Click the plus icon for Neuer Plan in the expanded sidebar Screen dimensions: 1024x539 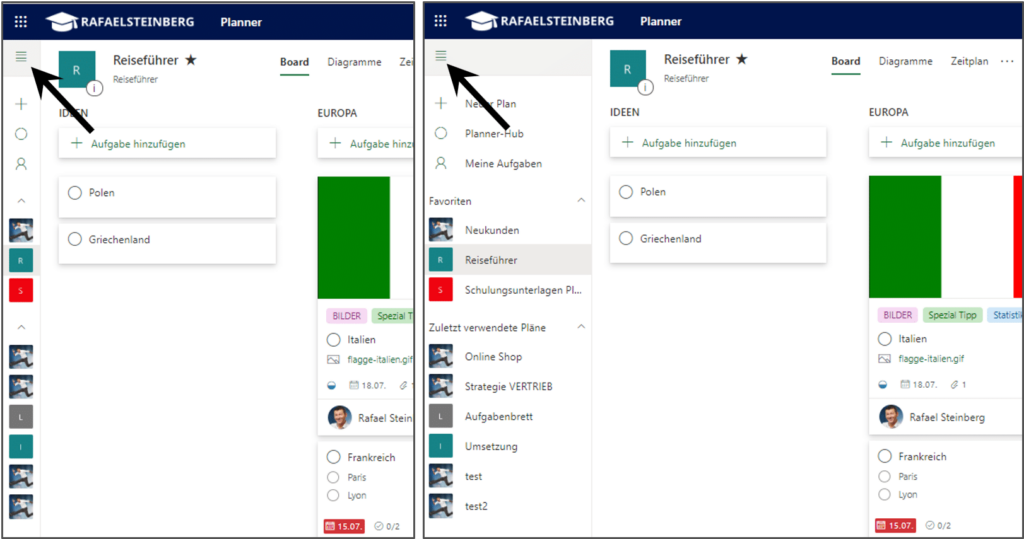(x=441, y=103)
